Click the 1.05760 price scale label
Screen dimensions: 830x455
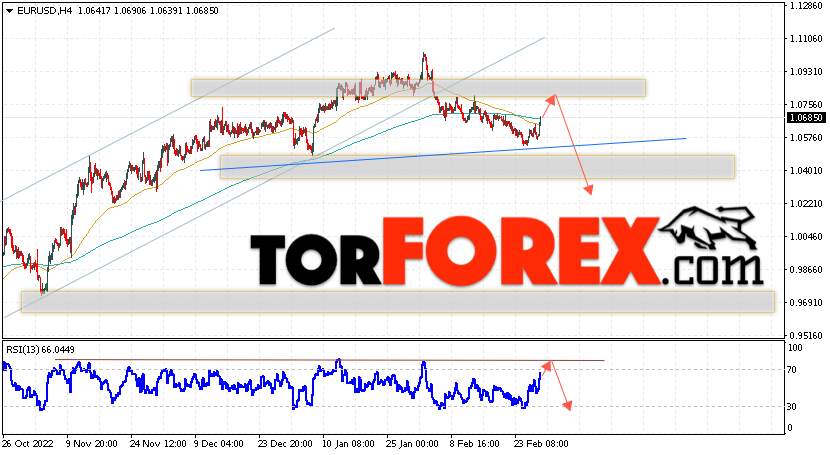point(807,138)
